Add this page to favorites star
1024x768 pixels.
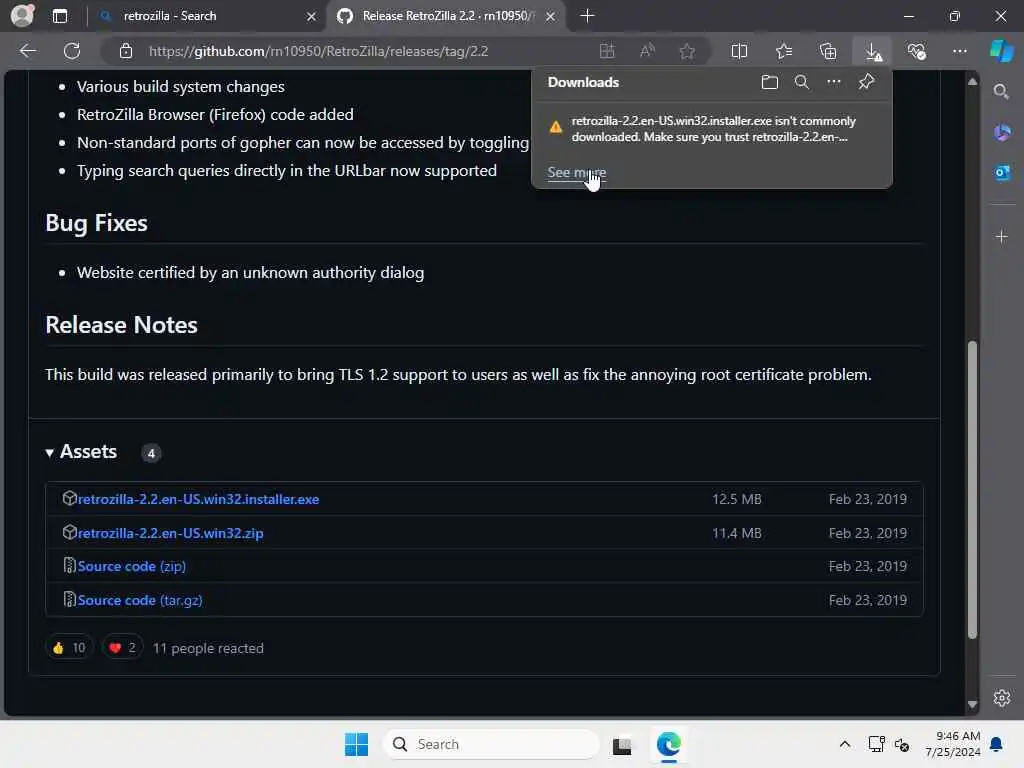click(x=687, y=51)
